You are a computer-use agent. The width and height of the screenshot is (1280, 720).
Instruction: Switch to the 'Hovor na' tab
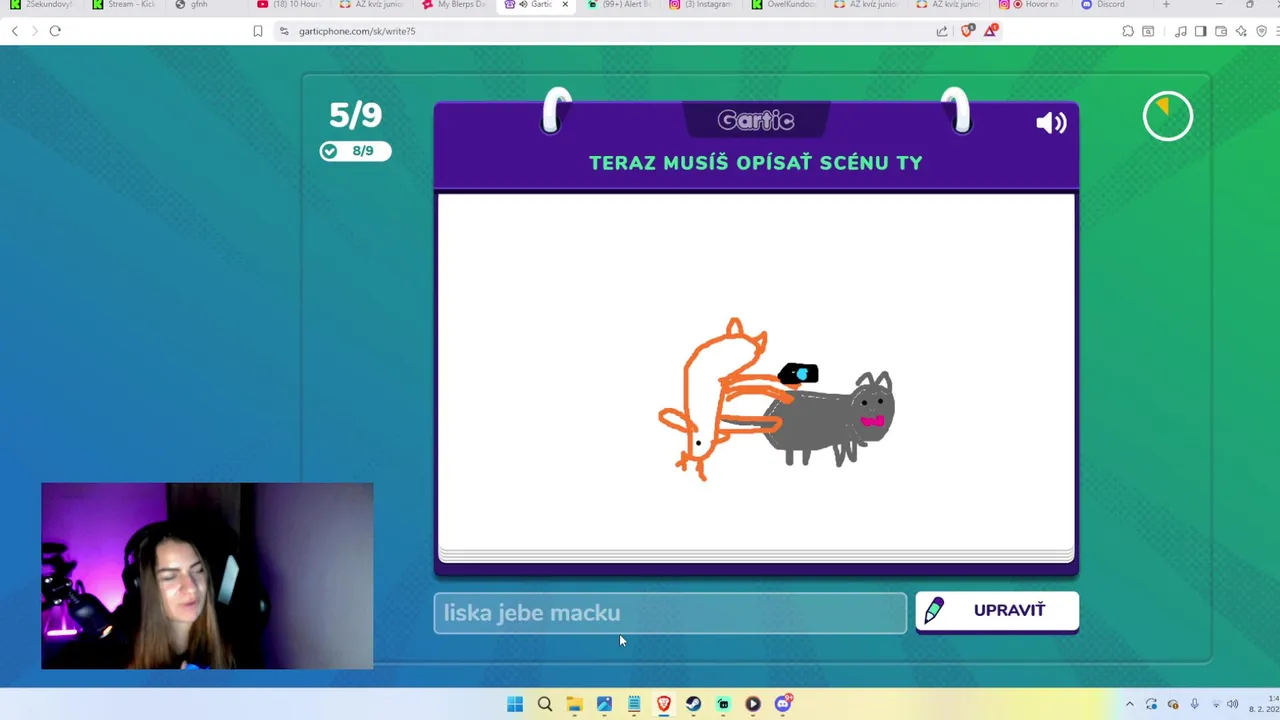click(1032, 5)
